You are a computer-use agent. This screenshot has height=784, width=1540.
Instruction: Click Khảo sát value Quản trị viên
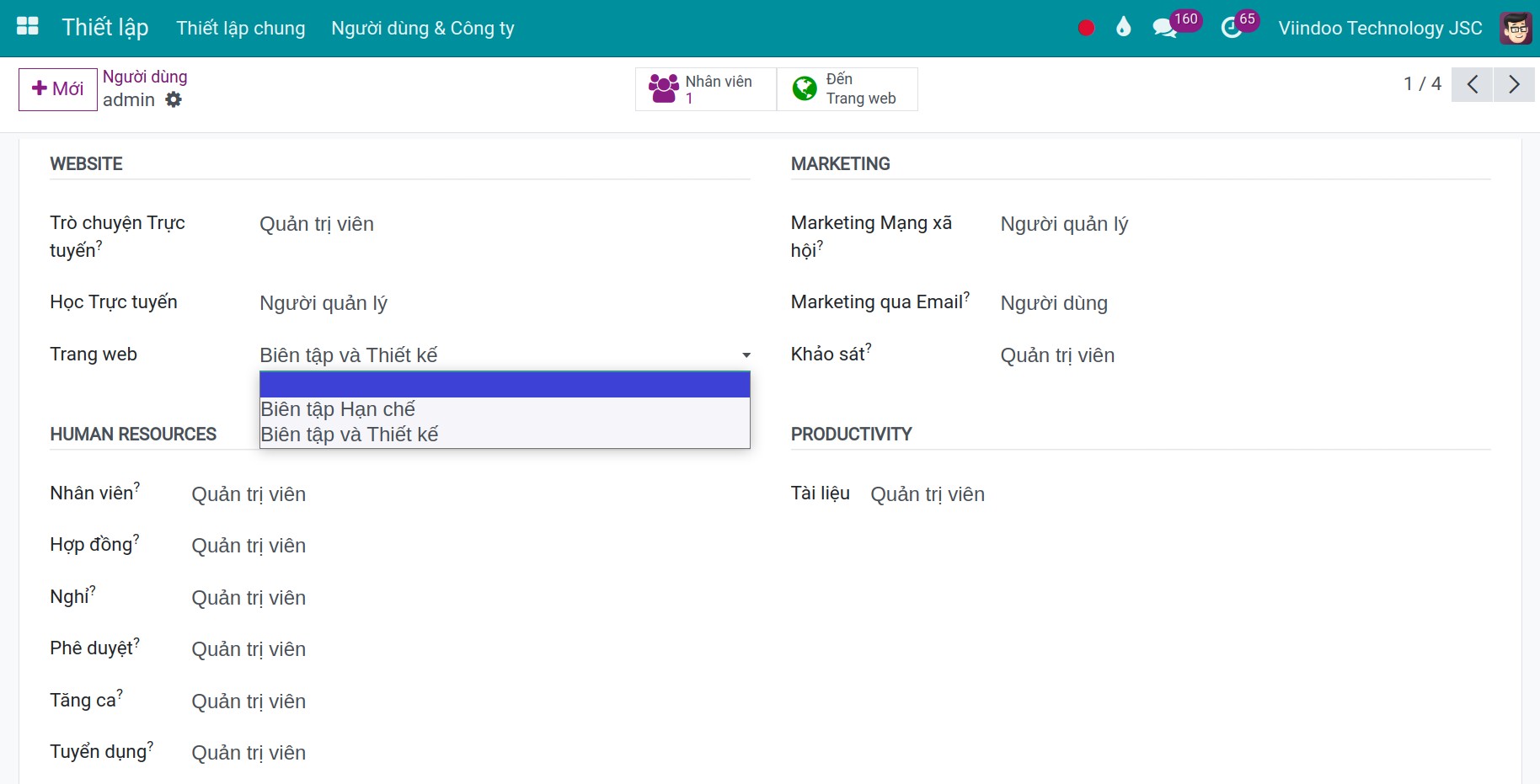click(x=1057, y=355)
